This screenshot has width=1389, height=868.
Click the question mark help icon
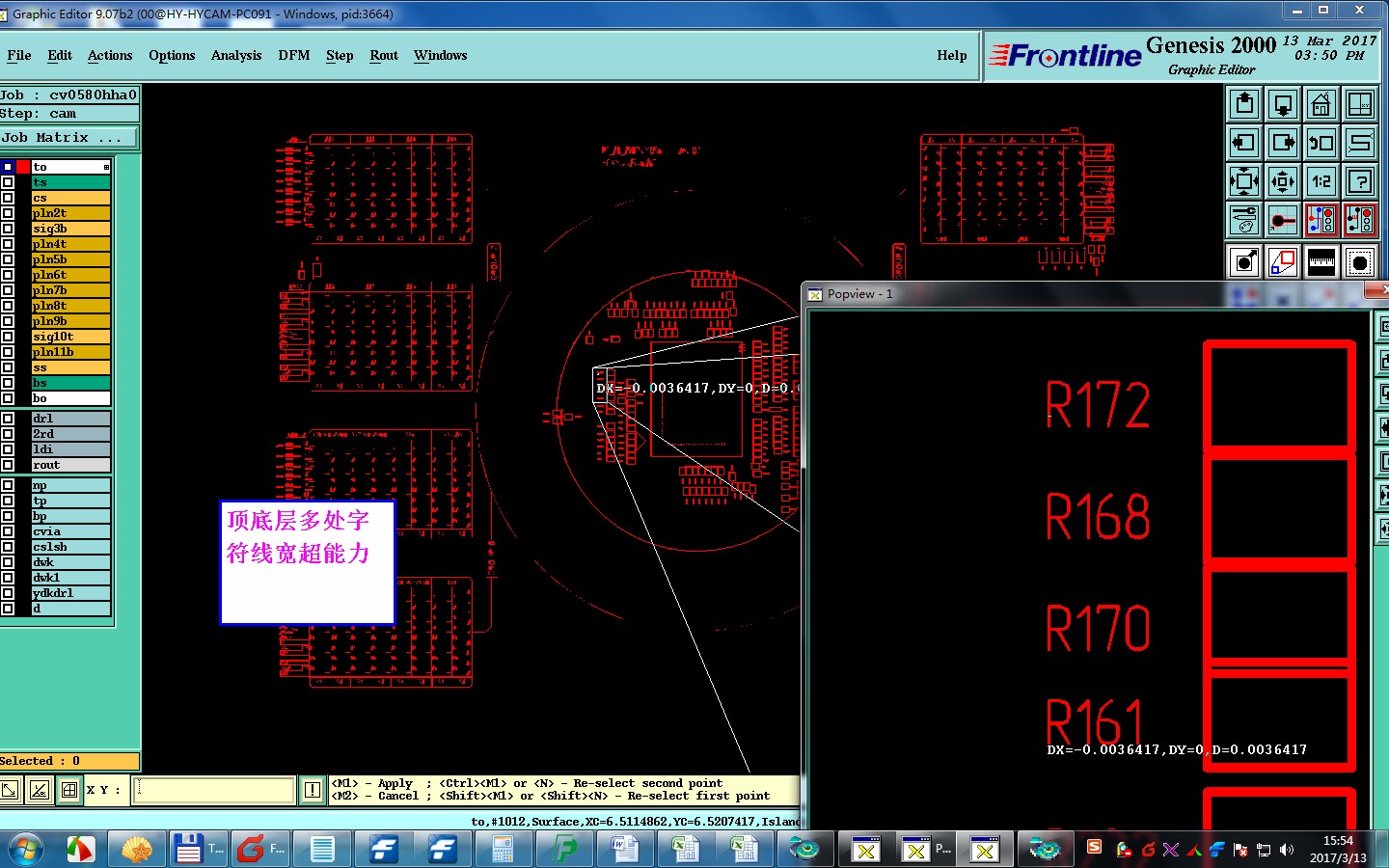click(x=1360, y=181)
